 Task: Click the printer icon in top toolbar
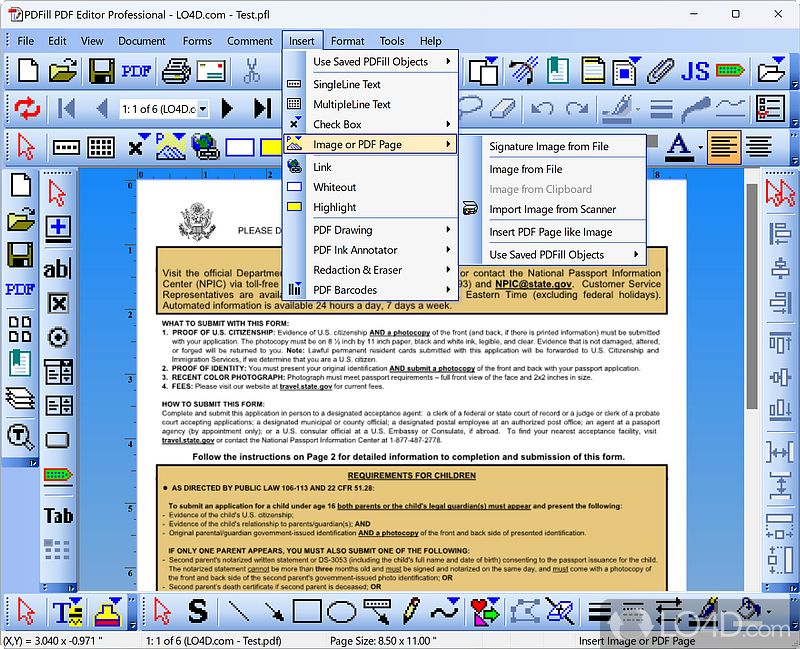(x=176, y=71)
